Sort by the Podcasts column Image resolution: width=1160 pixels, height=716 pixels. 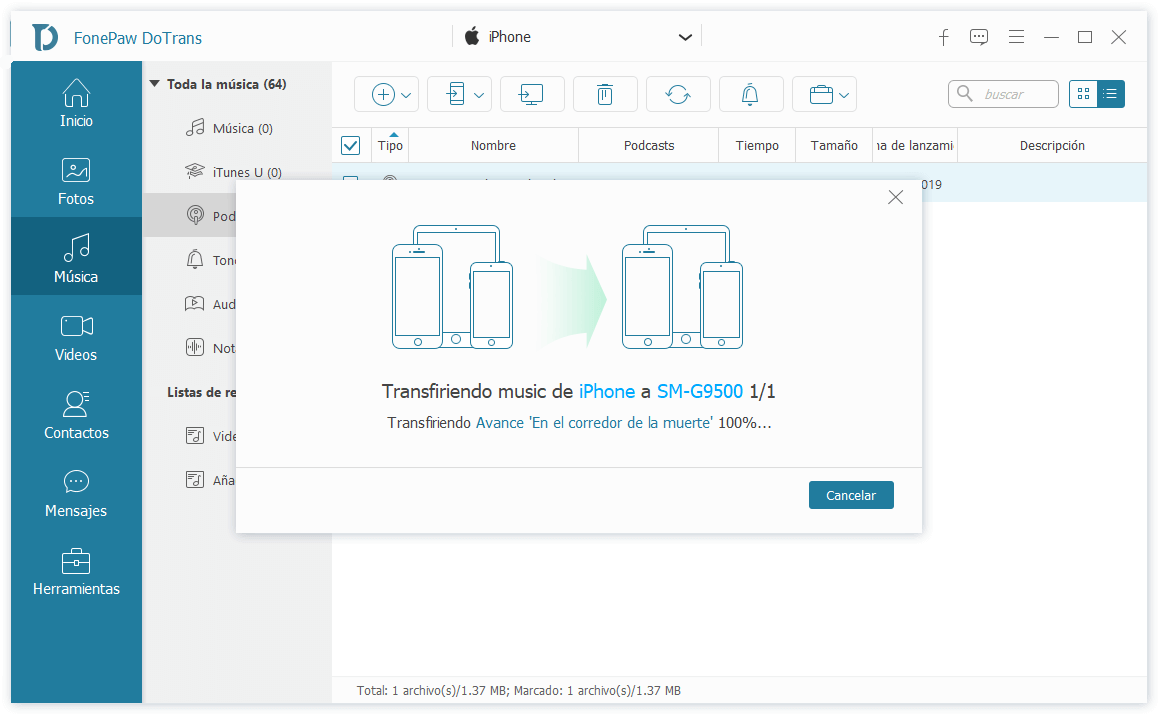click(x=649, y=145)
